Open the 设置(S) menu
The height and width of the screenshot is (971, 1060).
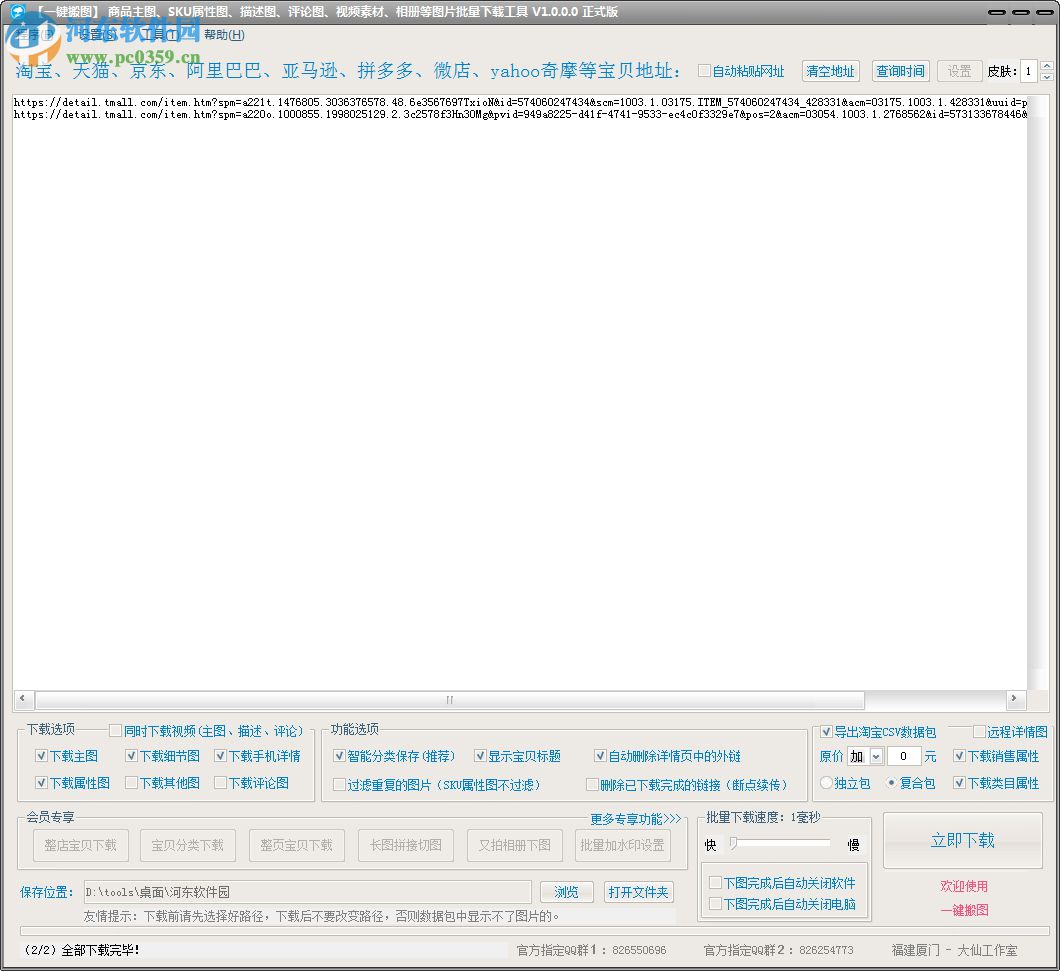[95, 34]
